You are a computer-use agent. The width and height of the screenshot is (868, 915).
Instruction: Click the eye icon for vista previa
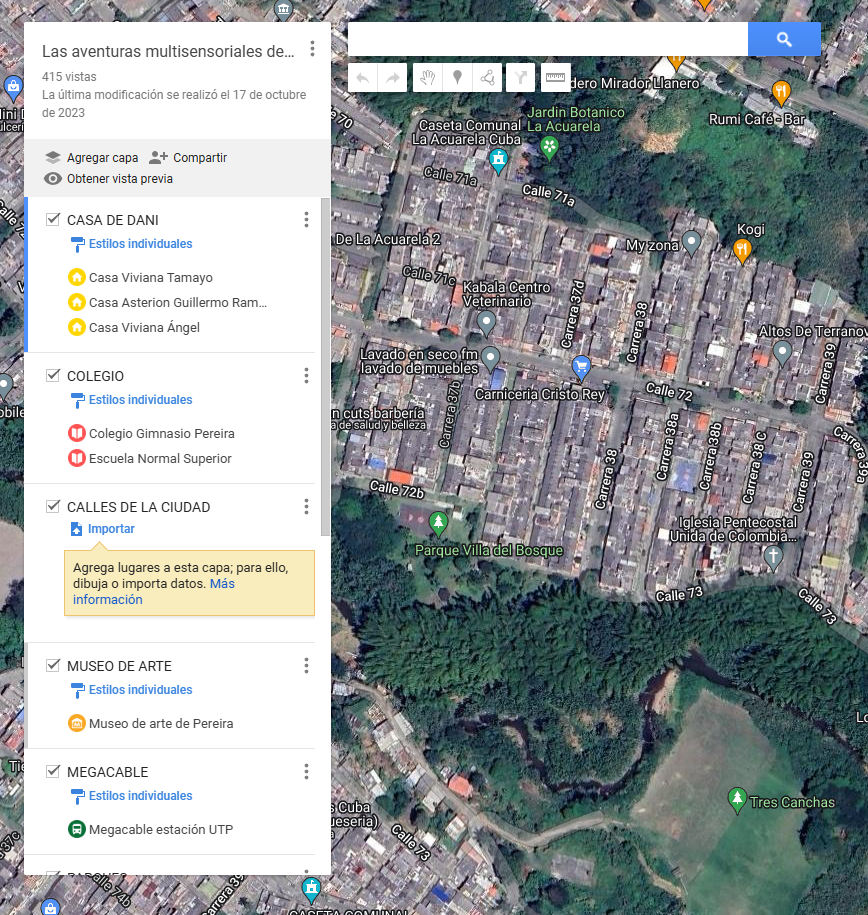point(53,179)
